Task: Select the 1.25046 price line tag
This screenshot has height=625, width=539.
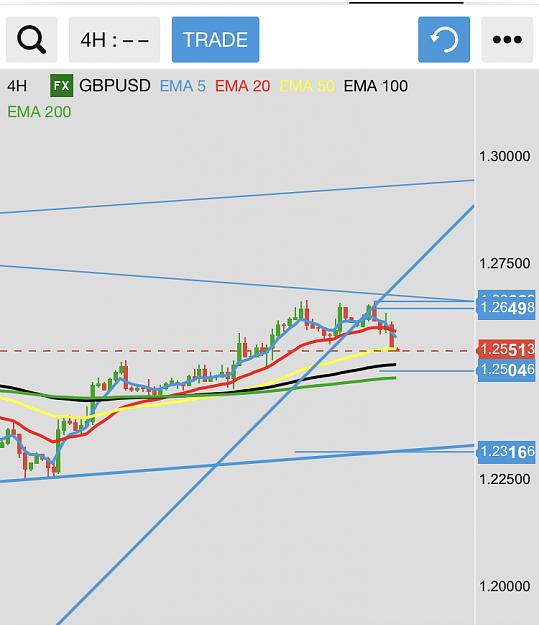Action: point(506,370)
